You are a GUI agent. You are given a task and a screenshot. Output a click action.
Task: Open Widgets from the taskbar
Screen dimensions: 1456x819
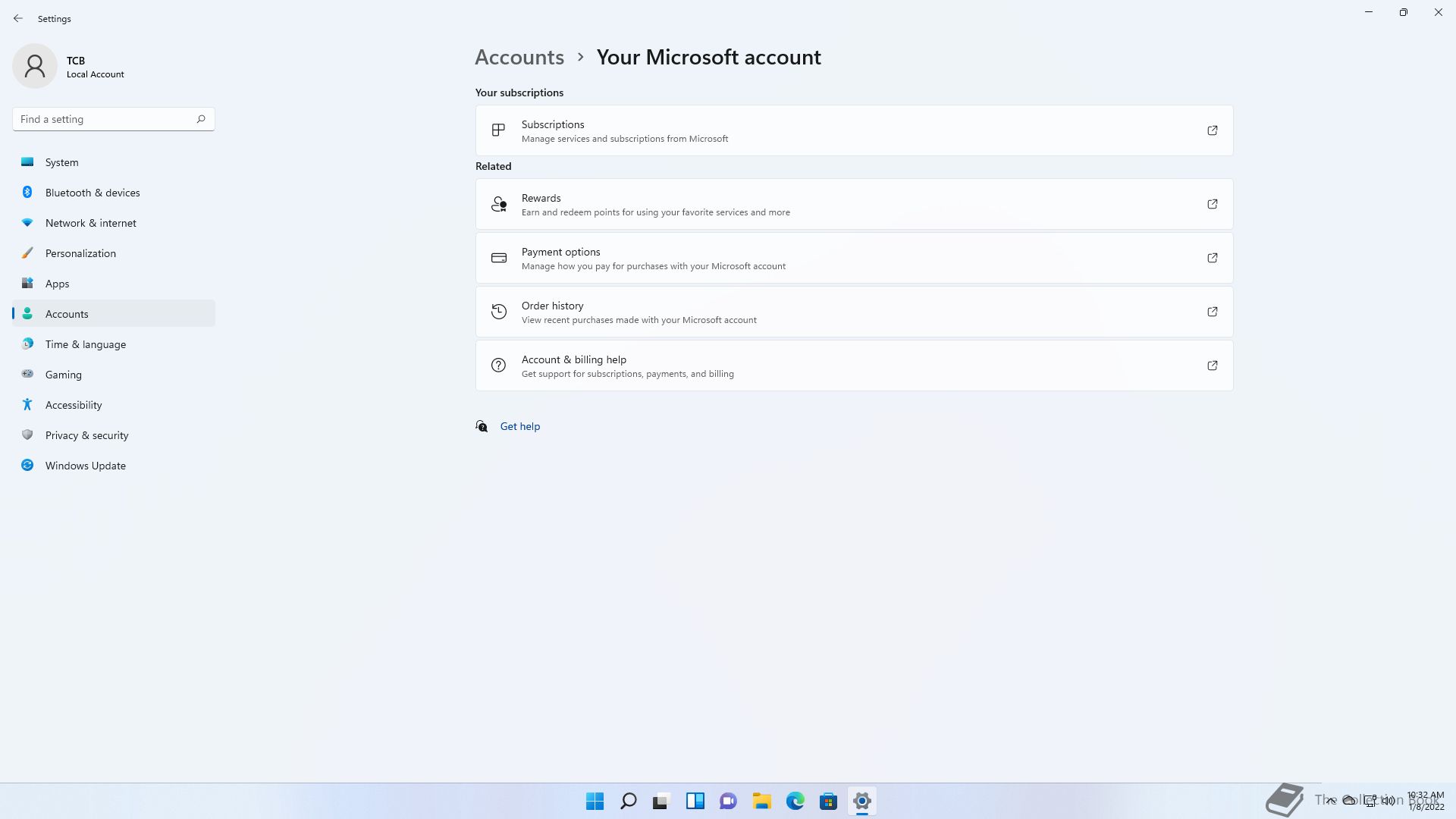[x=695, y=801]
